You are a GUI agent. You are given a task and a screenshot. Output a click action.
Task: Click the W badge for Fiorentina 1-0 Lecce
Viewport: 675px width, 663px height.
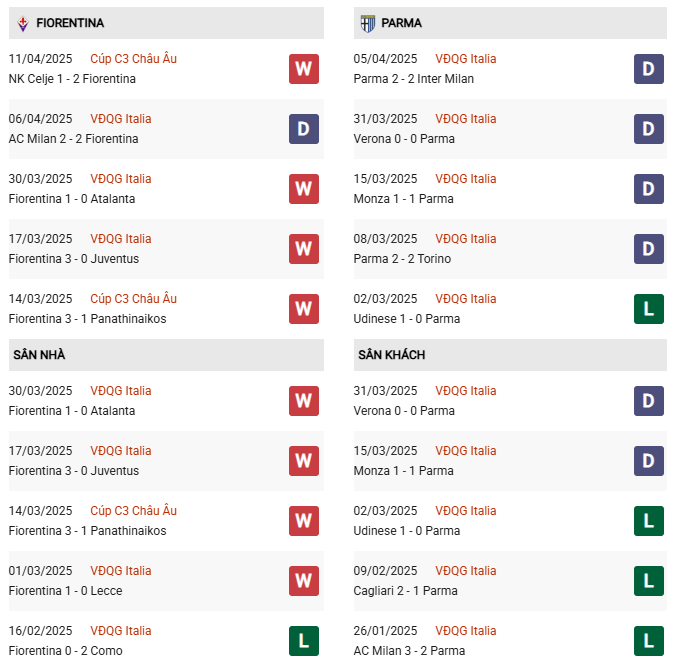click(304, 581)
